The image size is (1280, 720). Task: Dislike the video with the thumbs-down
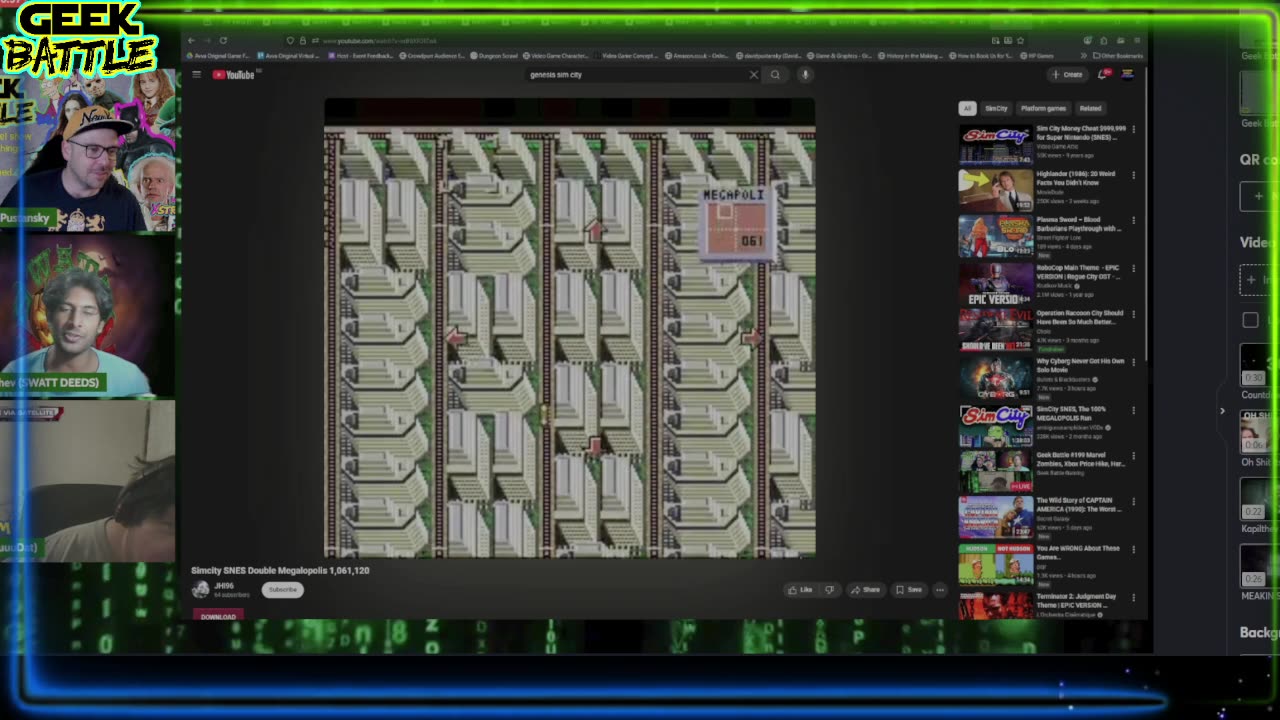(829, 590)
